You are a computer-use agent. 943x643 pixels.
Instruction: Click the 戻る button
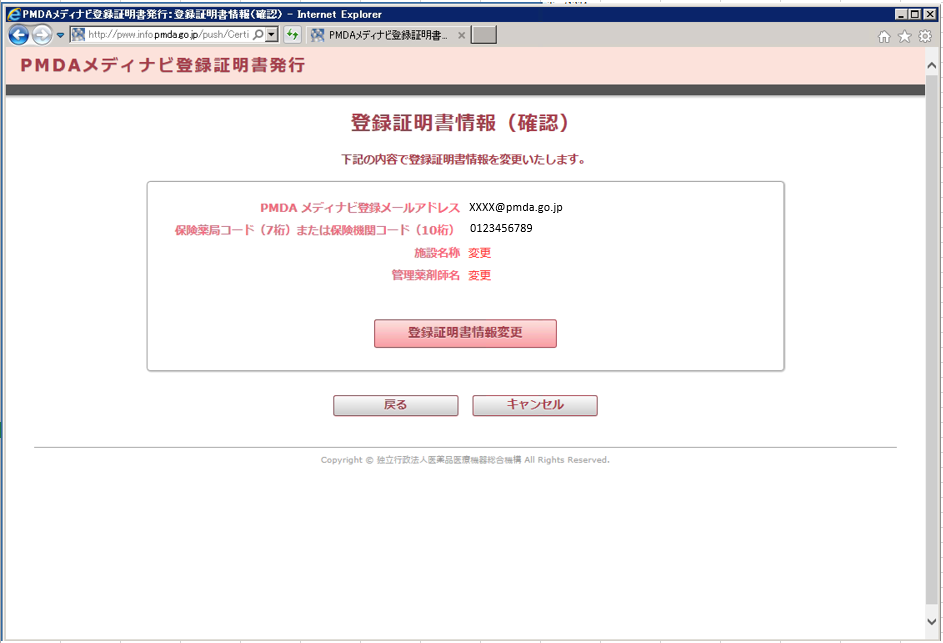pyautogui.click(x=396, y=405)
